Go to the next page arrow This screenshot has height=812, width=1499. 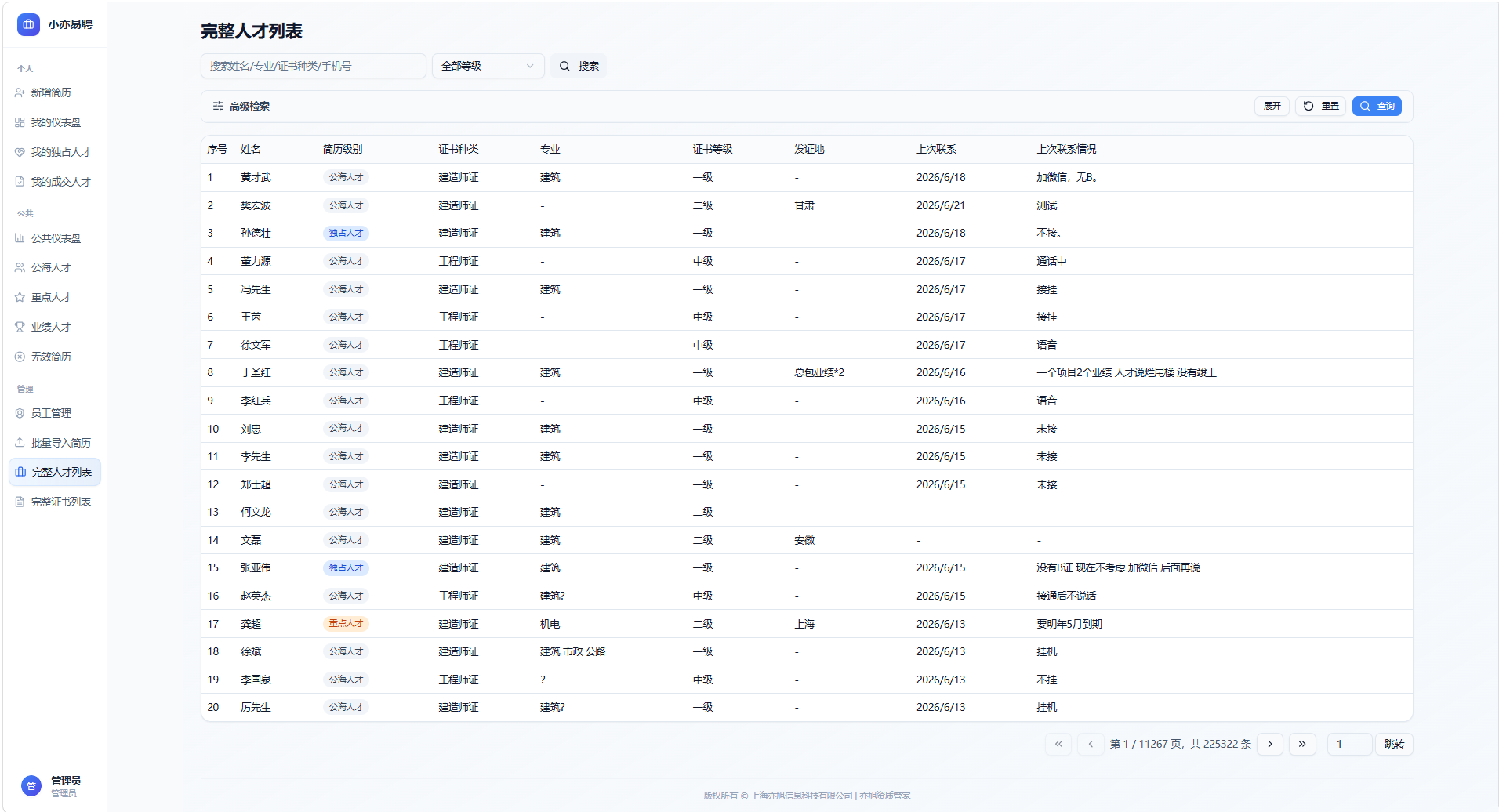(x=1270, y=744)
